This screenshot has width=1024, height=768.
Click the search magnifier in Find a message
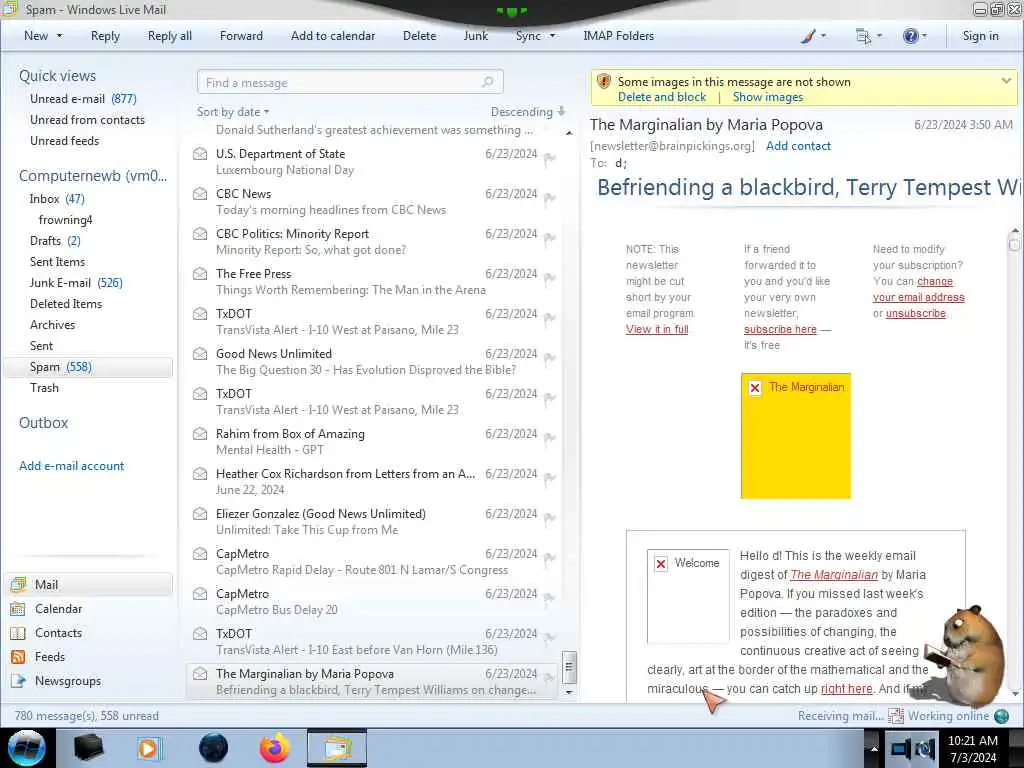click(x=487, y=82)
